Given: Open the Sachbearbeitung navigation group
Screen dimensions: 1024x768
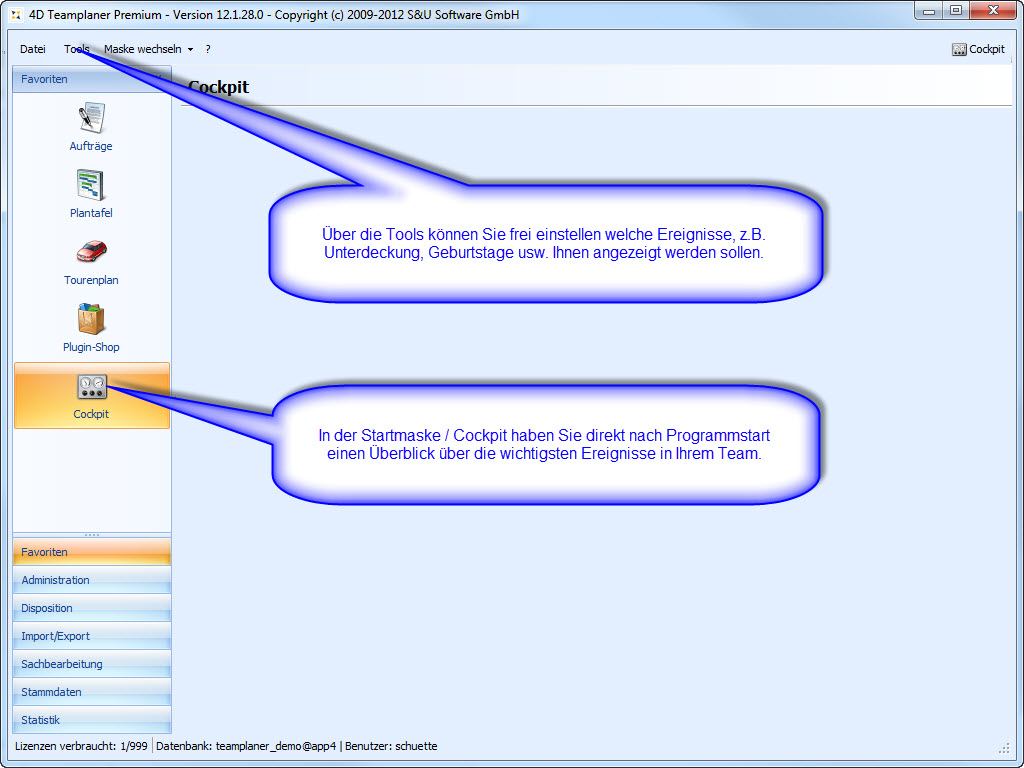Looking at the screenshot, I should 91,664.
